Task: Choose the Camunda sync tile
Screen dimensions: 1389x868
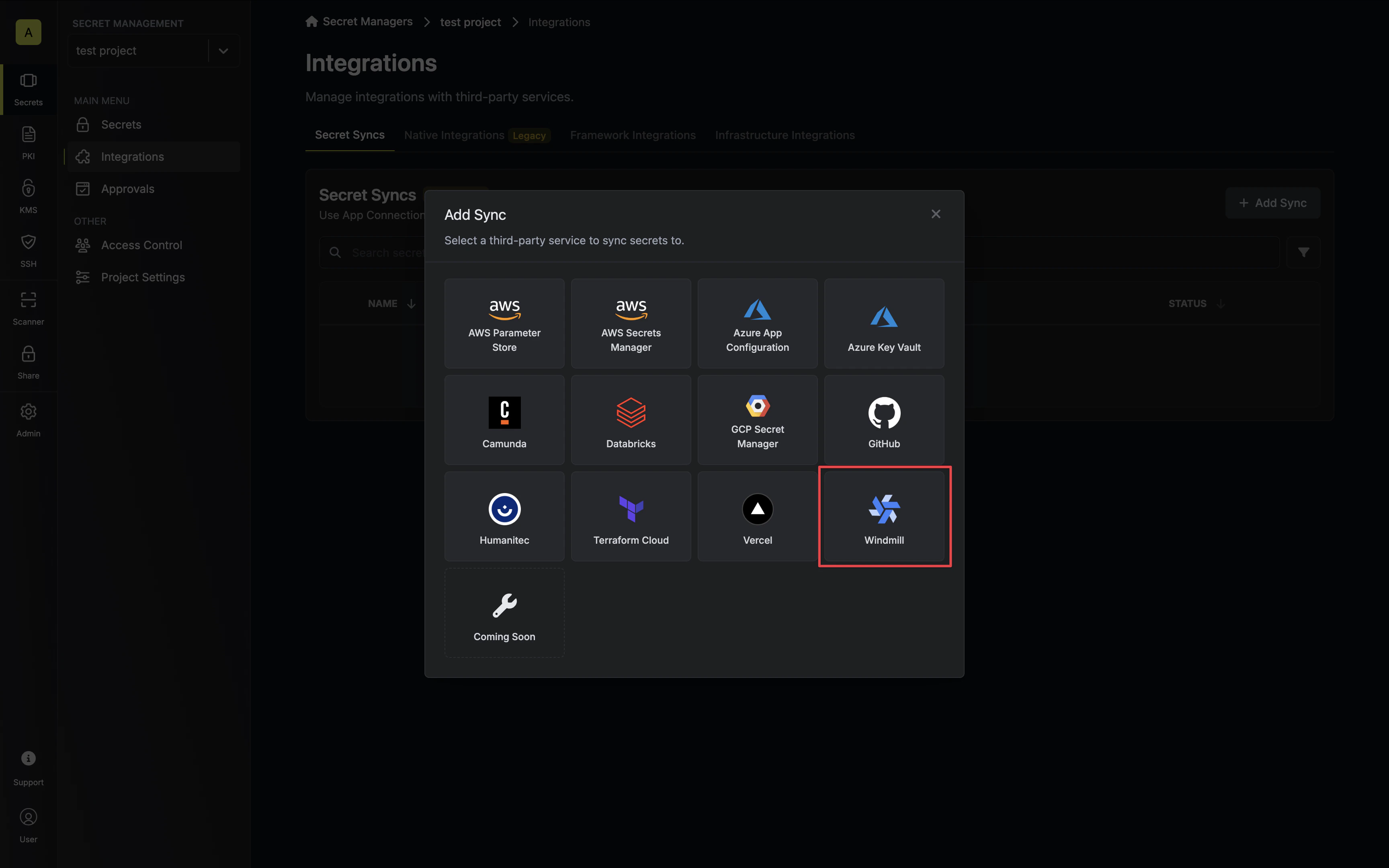Action: (504, 420)
